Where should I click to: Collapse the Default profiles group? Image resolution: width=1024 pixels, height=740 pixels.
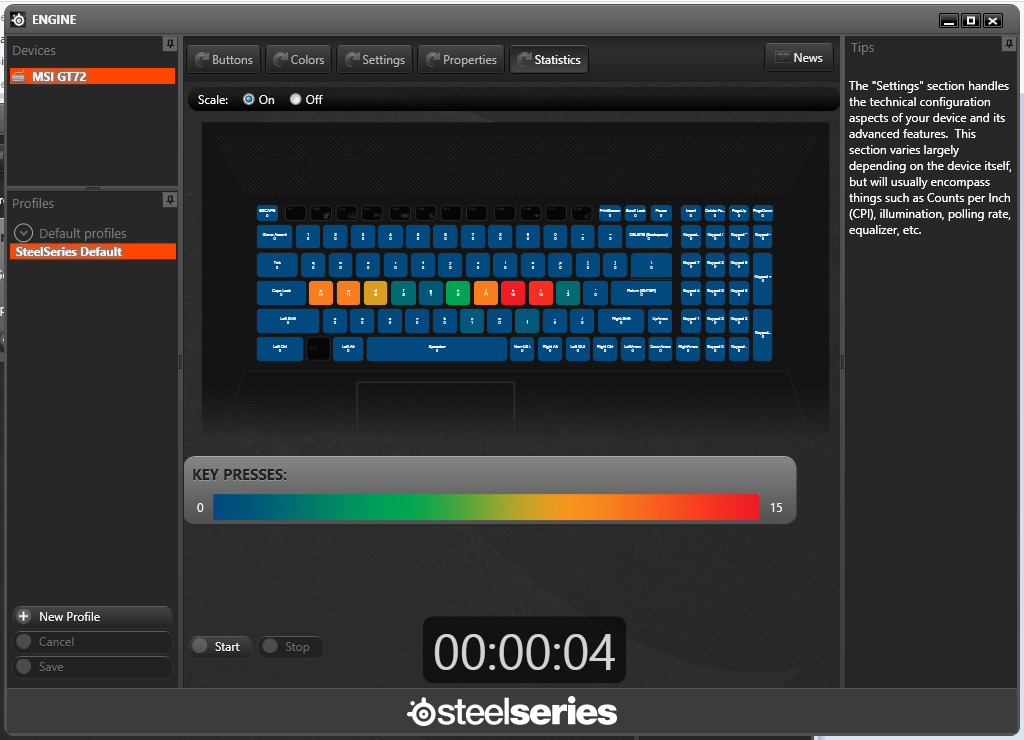point(24,233)
